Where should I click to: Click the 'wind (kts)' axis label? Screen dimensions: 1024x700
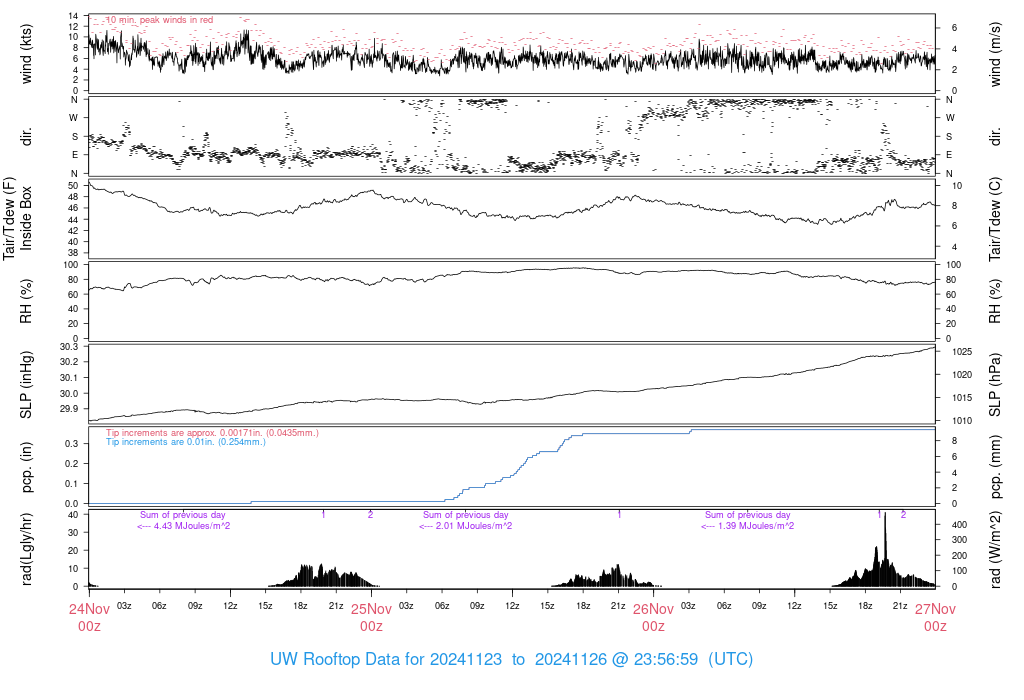click(26, 54)
